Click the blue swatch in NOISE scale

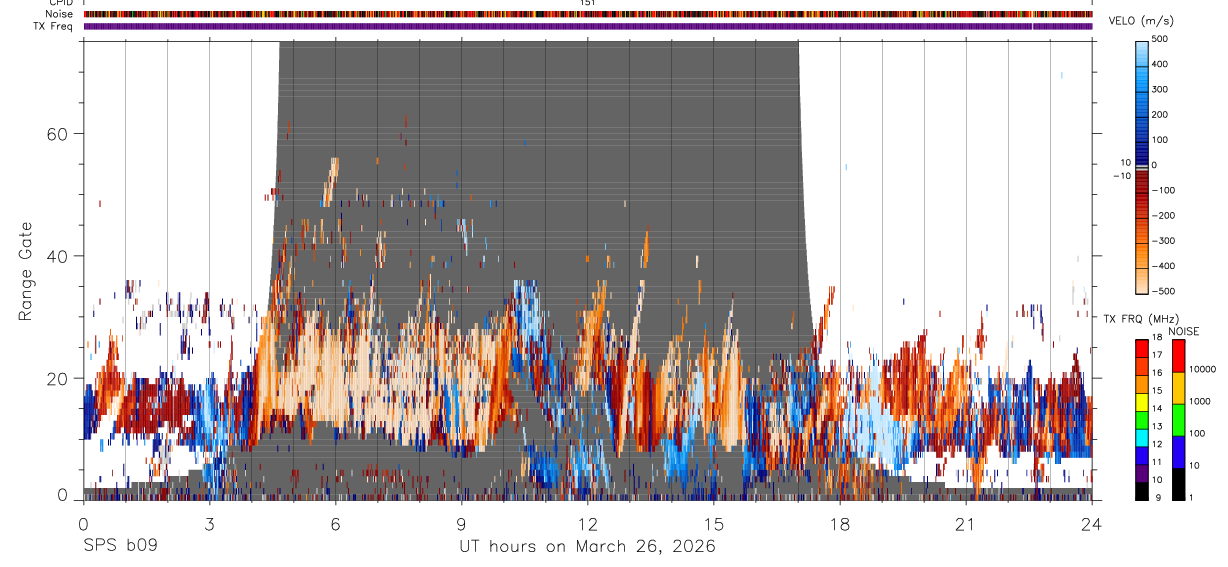(1178, 452)
